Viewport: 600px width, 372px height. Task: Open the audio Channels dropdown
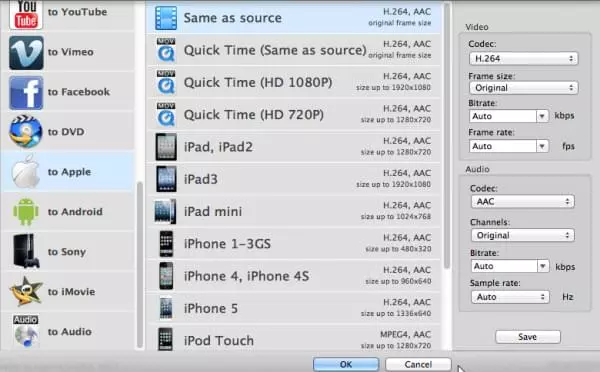pos(522,235)
